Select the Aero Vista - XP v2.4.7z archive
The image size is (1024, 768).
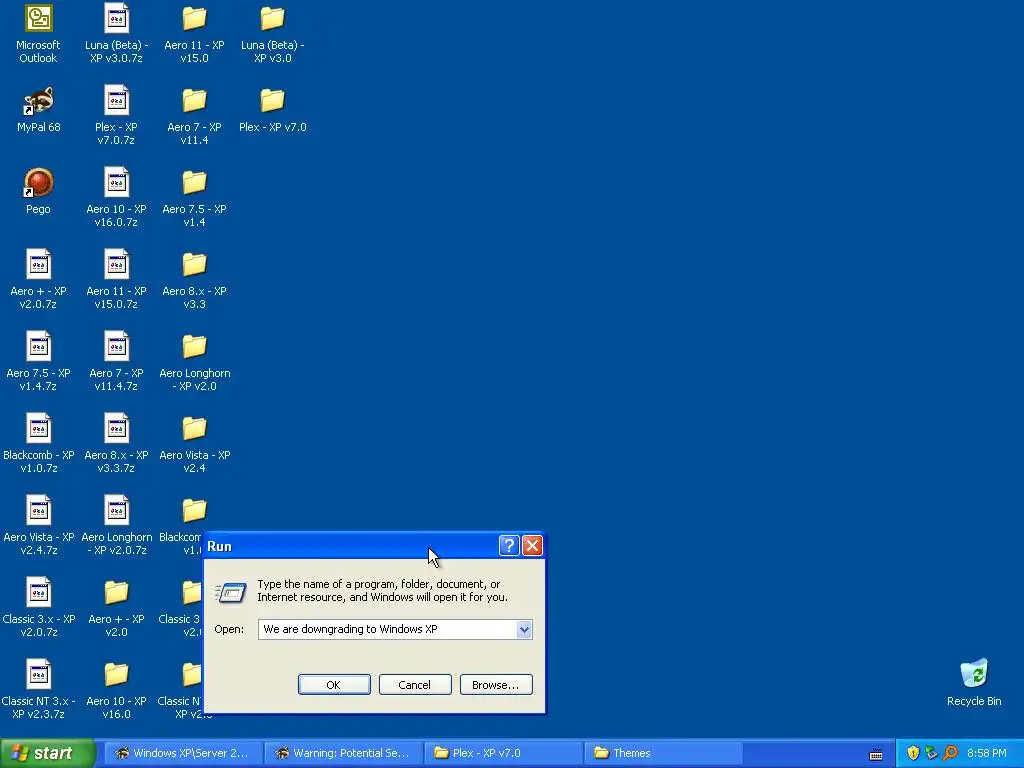(x=38, y=526)
